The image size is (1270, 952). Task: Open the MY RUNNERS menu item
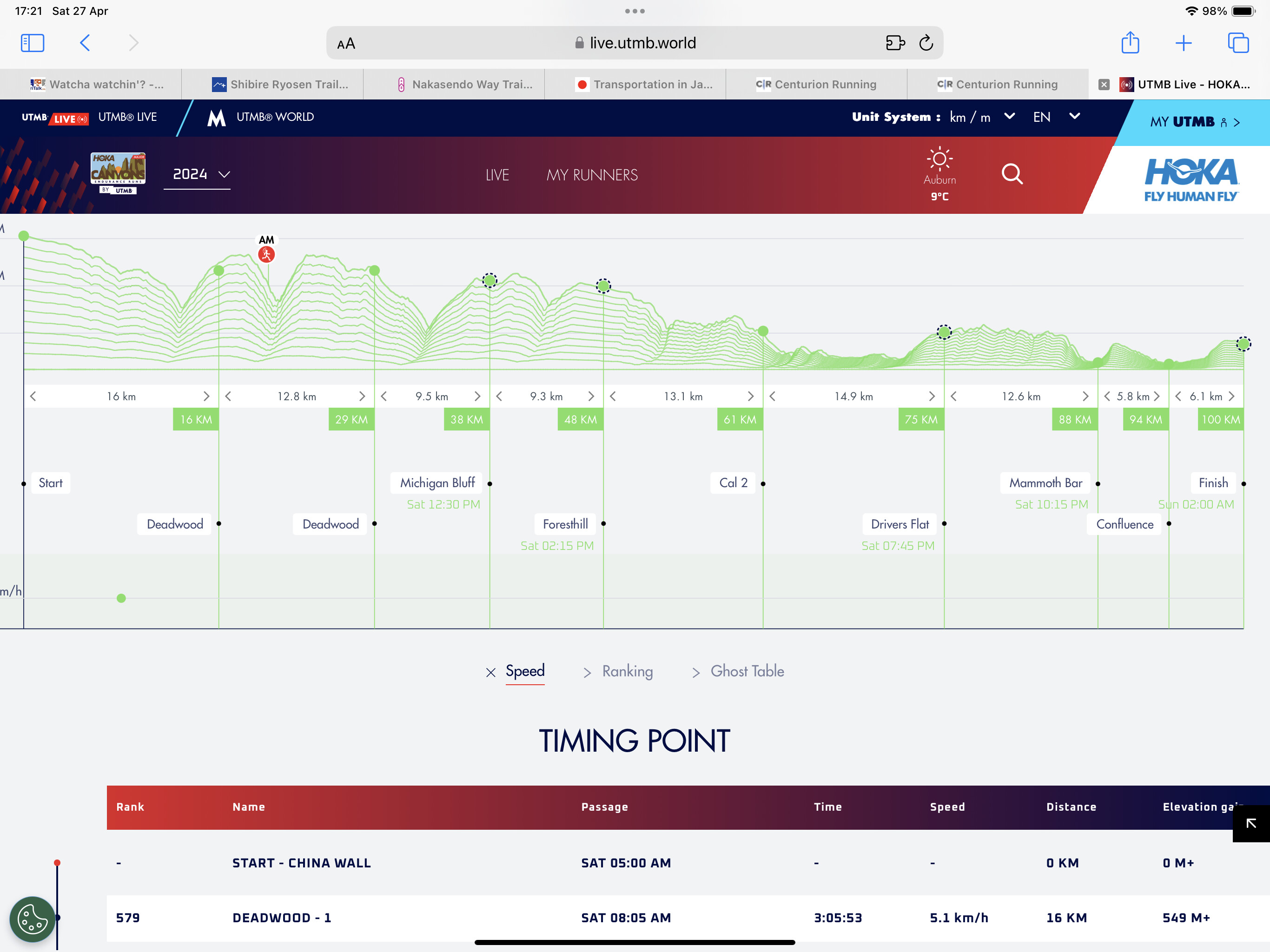591,175
